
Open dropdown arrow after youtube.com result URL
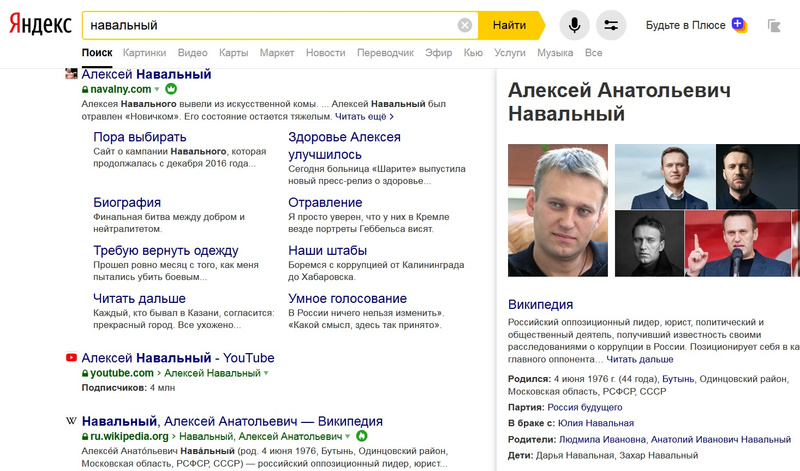point(266,373)
